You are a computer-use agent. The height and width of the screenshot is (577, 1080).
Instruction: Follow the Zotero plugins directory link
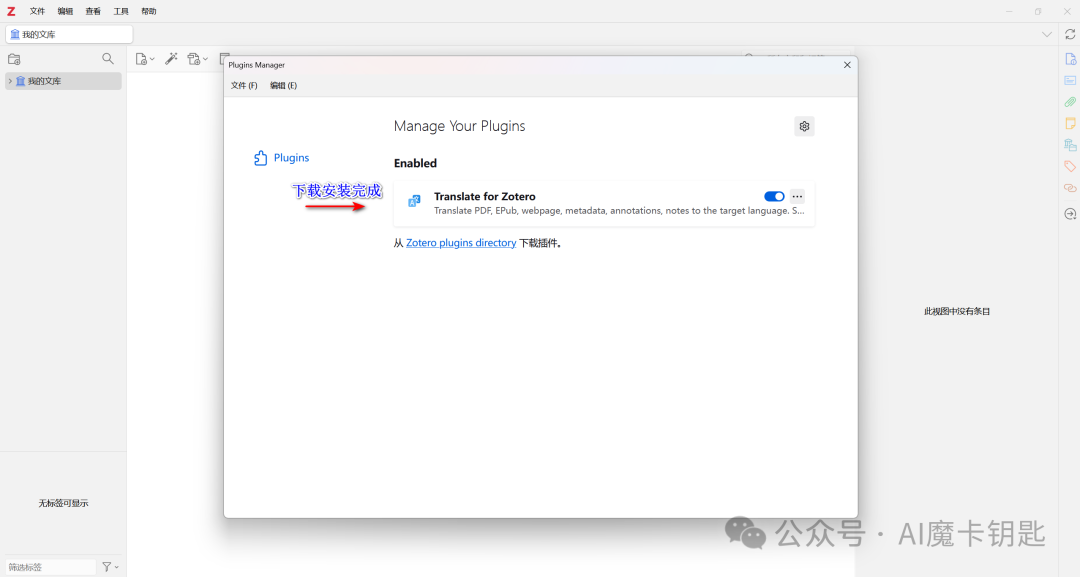click(x=461, y=243)
